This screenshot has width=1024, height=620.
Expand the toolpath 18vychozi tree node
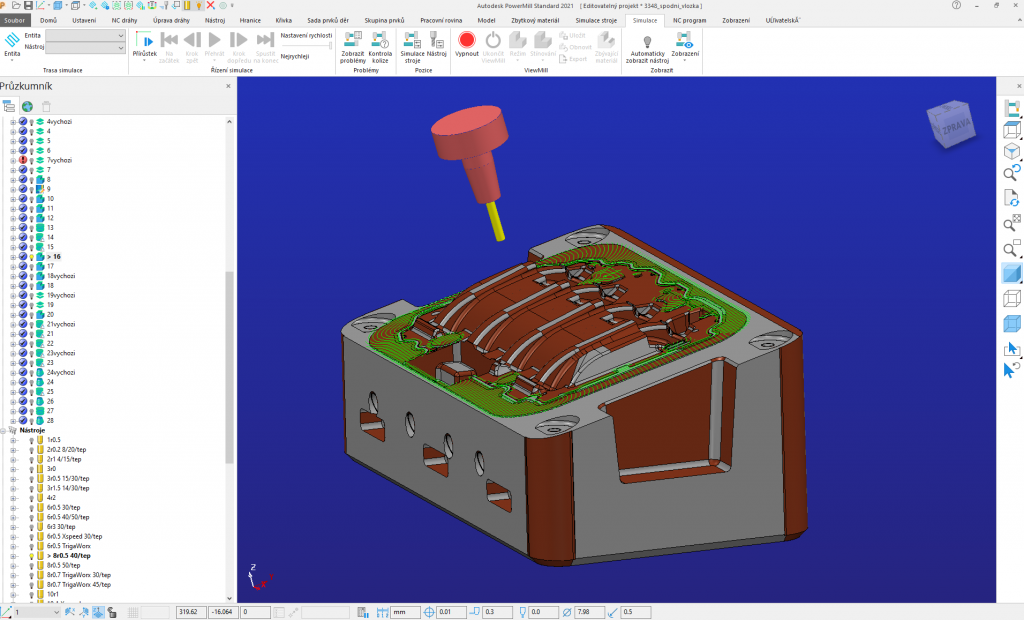pyautogui.click(x=12, y=276)
